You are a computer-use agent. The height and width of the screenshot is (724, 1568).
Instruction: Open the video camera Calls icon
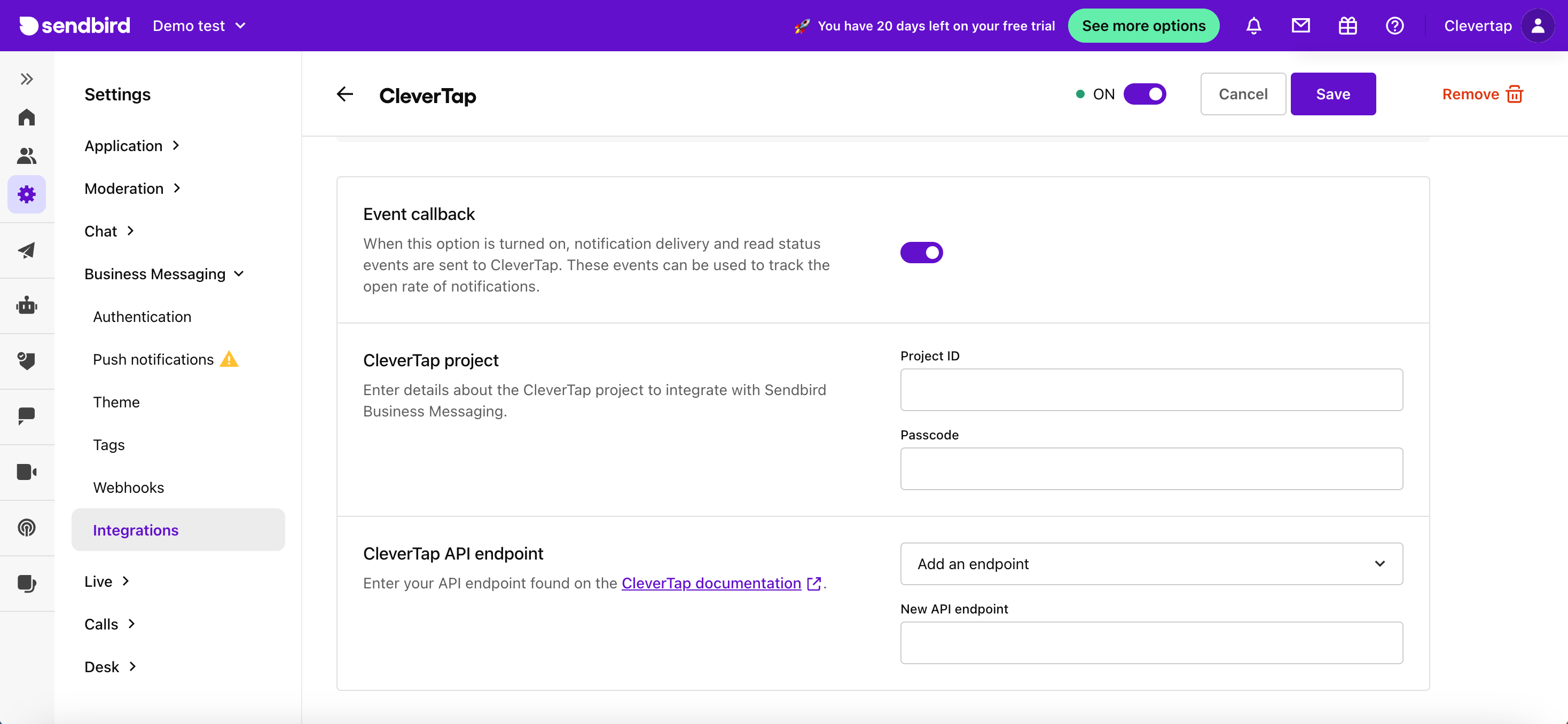tap(26, 472)
